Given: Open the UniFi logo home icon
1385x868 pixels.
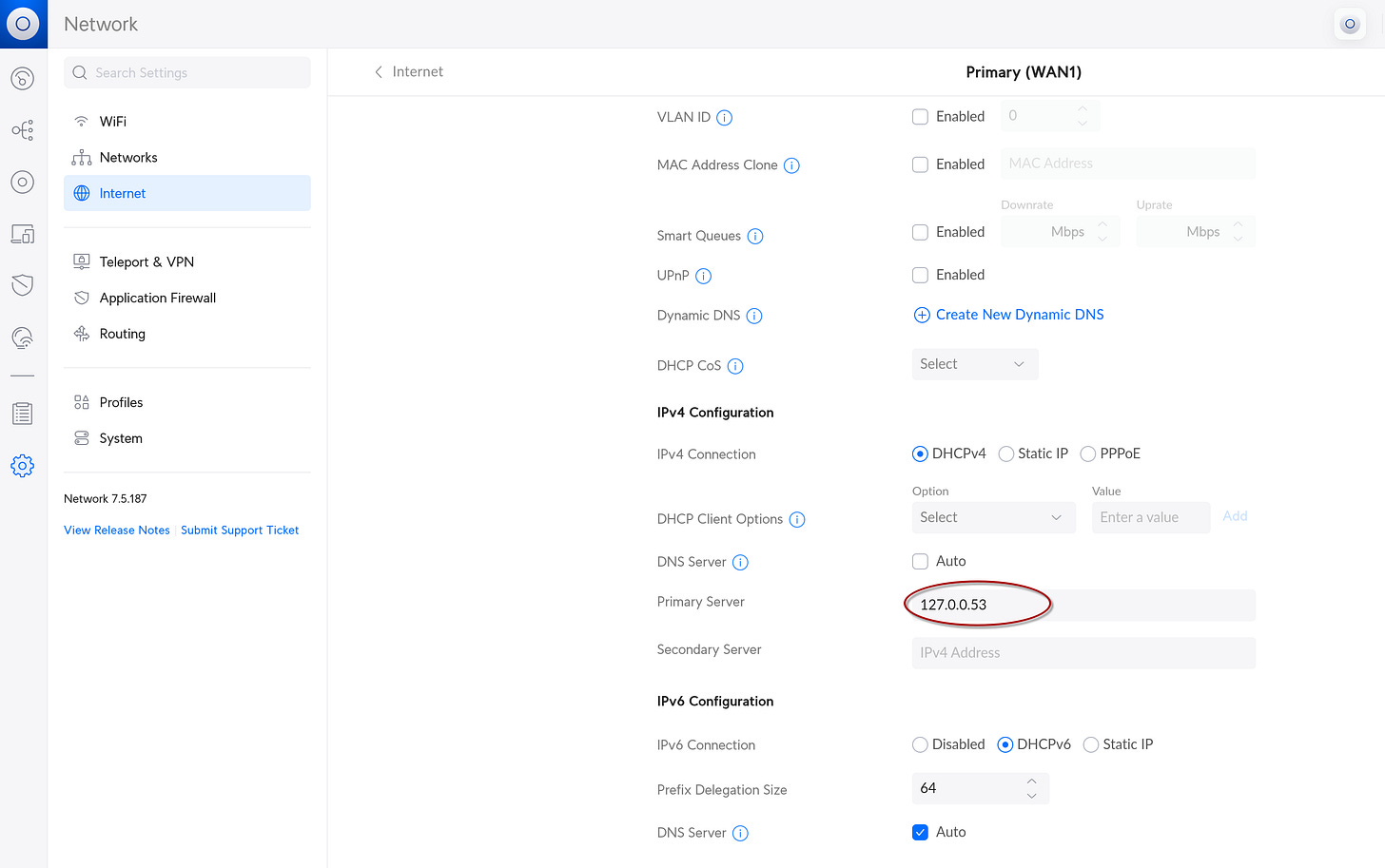Looking at the screenshot, I should coord(23,24).
